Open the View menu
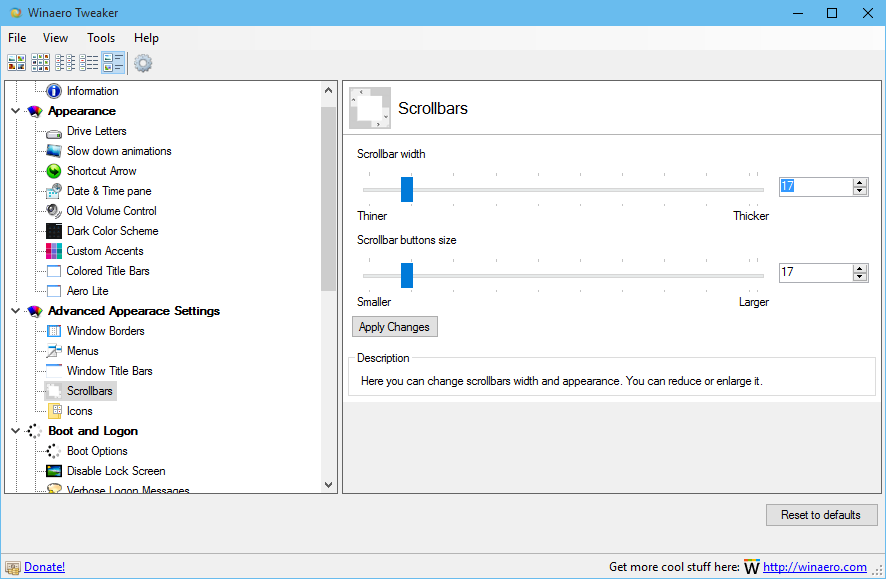This screenshot has height=579, width=886. click(x=55, y=38)
